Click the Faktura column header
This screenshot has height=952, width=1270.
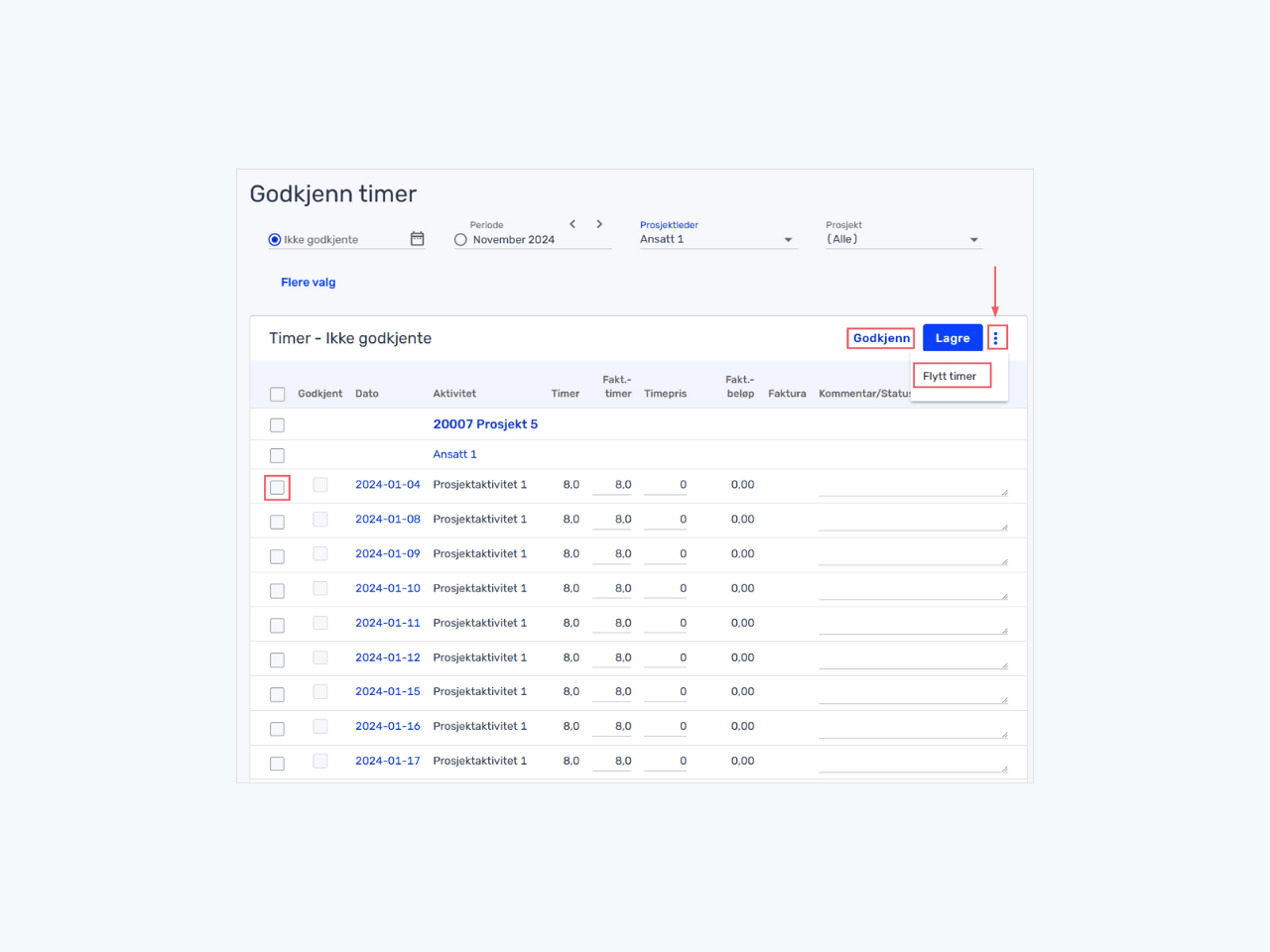[x=787, y=394]
